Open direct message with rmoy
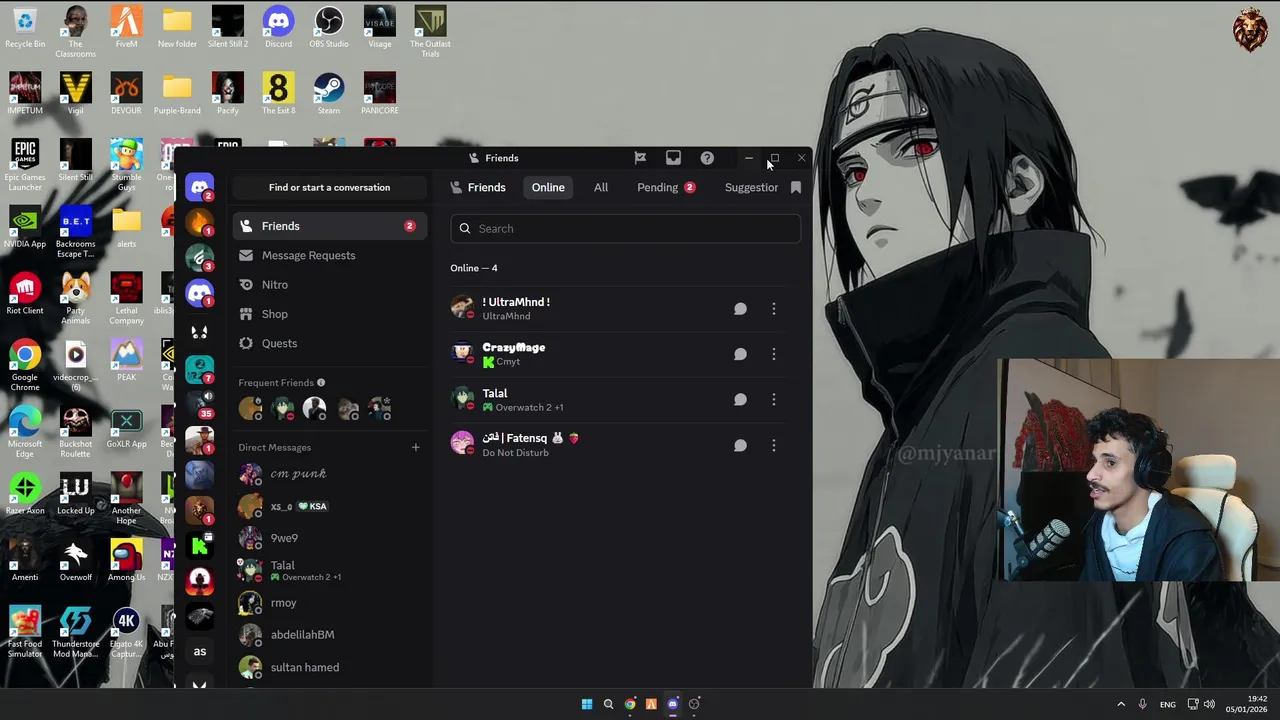The image size is (1280, 720). (329, 603)
